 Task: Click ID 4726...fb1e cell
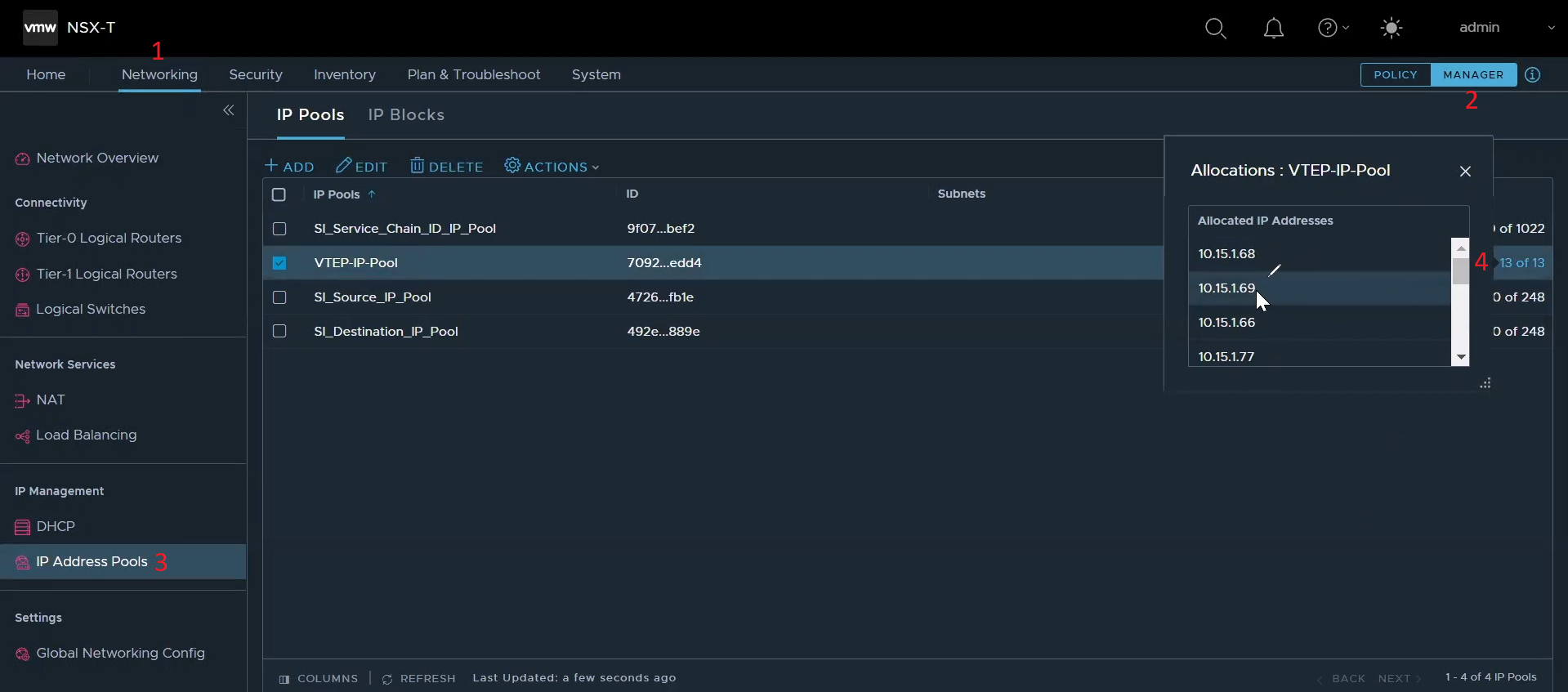click(x=660, y=297)
